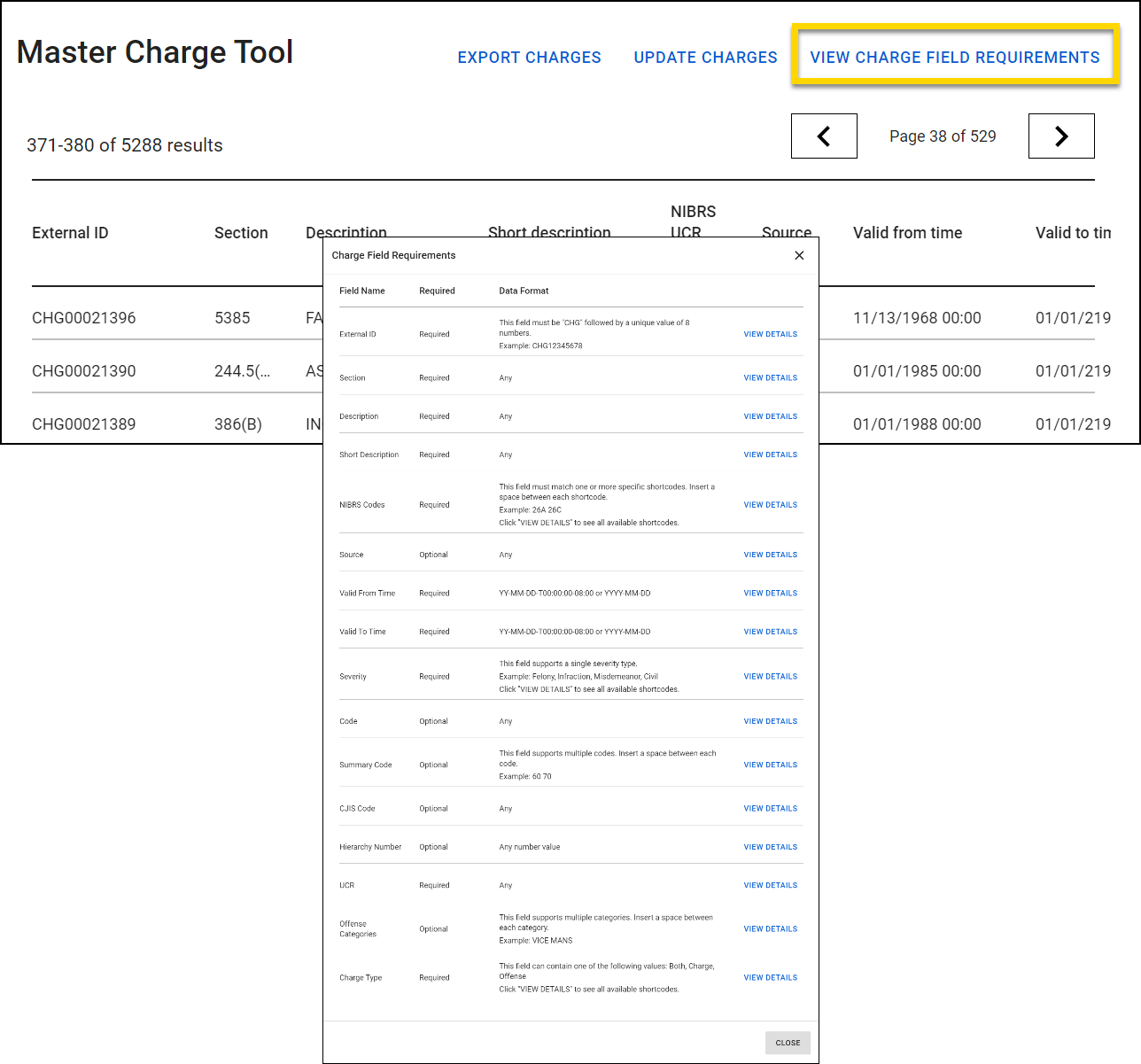Open VIEW CHARGE FIELD REQUIREMENTS
This screenshot has height=1064, width=1141.
pyautogui.click(x=955, y=57)
